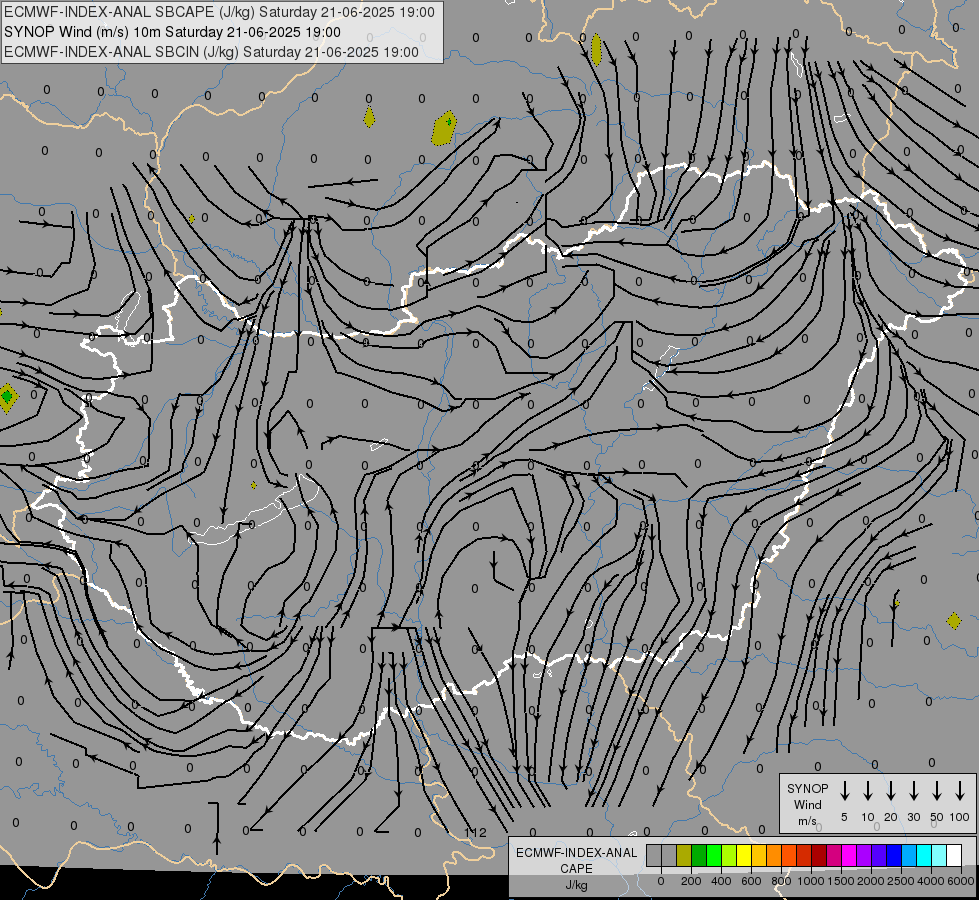Click the olive diamond patch on map's right side
Viewport: 979px width, 900px height.
click(953, 621)
